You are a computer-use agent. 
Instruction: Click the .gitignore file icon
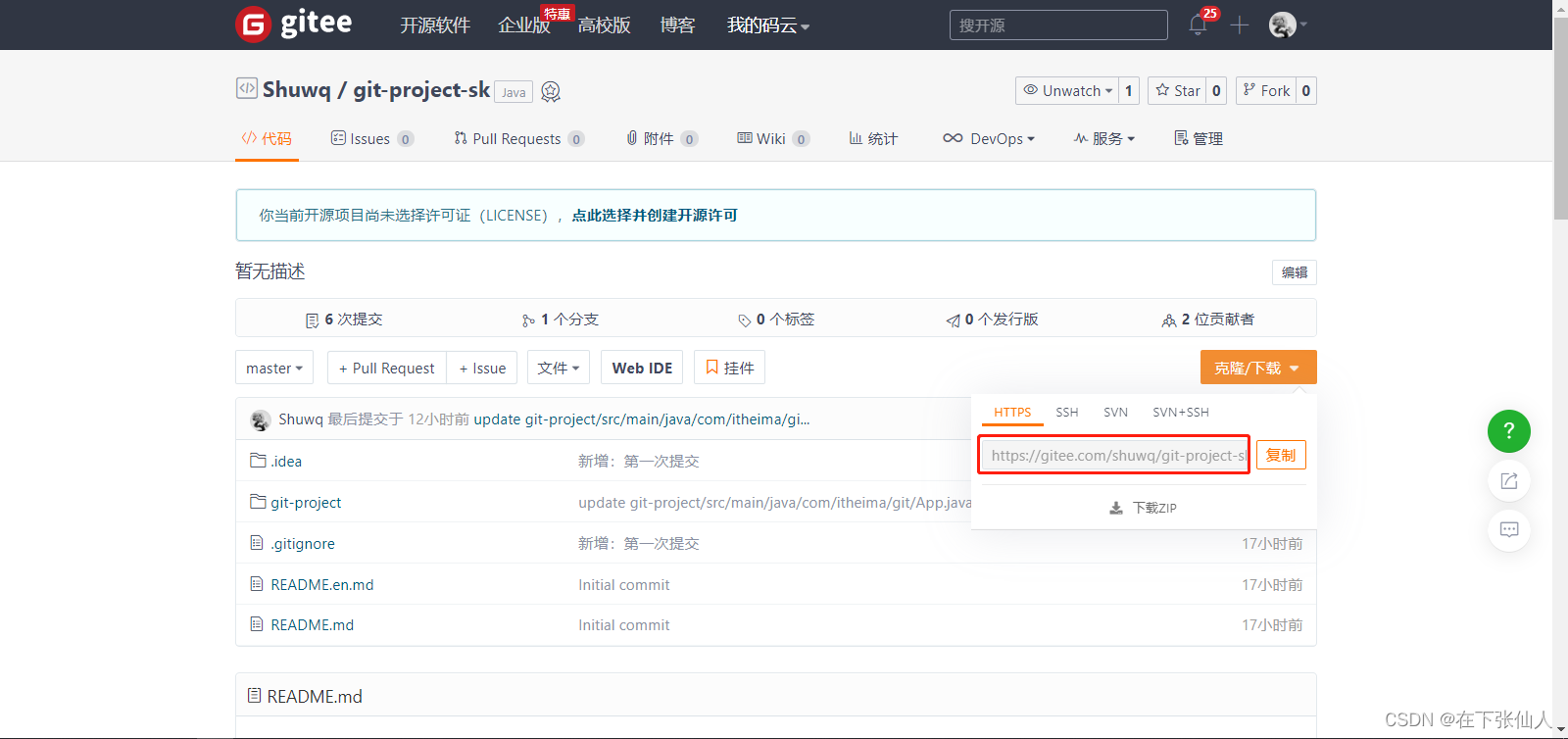pos(257,543)
